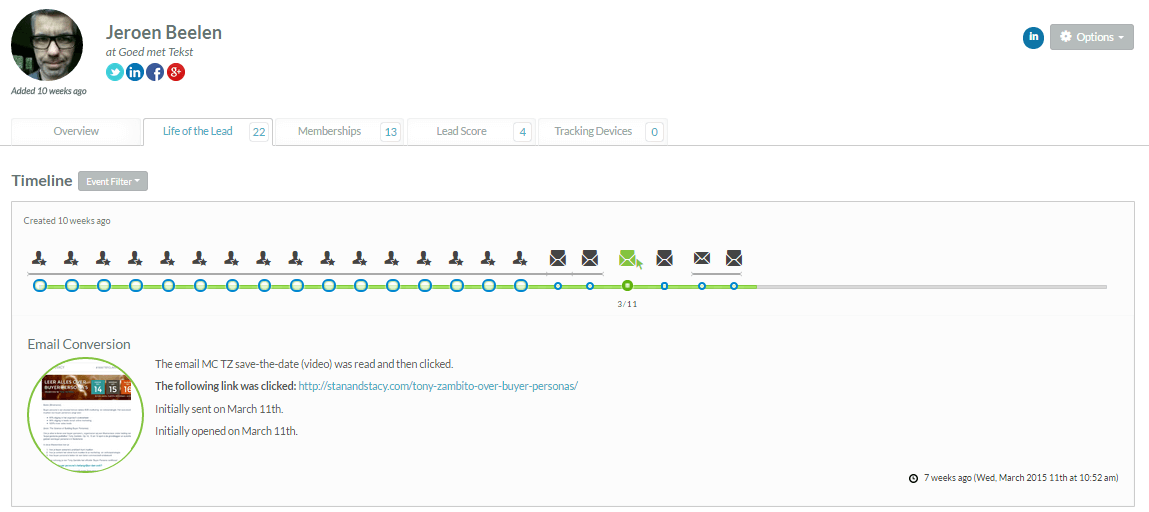Open the stanandstacy.com buyer personas link
Image resolution: width=1149 pixels, height=512 pixels.
(438, 386)
